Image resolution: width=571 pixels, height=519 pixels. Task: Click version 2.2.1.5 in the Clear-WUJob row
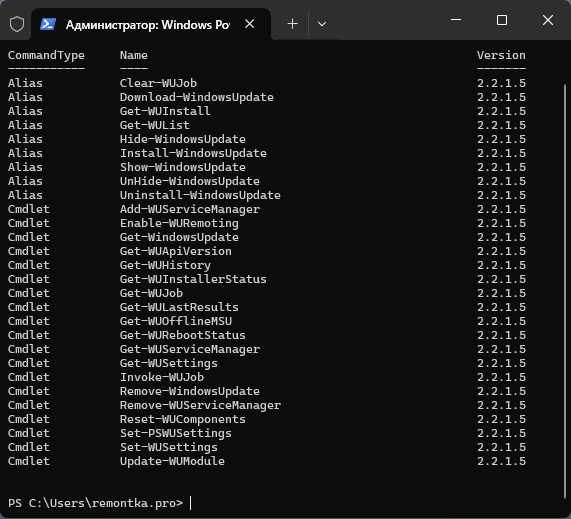[x=501, y=83]
